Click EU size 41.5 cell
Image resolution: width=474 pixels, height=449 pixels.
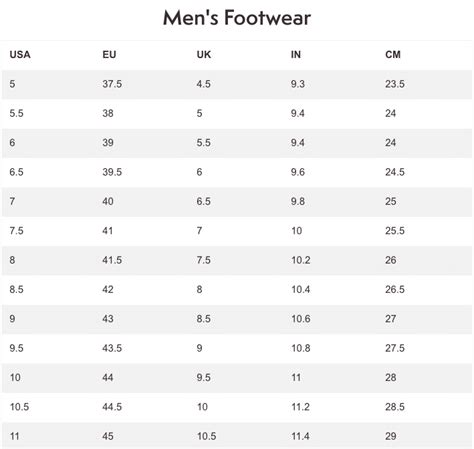coord(112,260)
